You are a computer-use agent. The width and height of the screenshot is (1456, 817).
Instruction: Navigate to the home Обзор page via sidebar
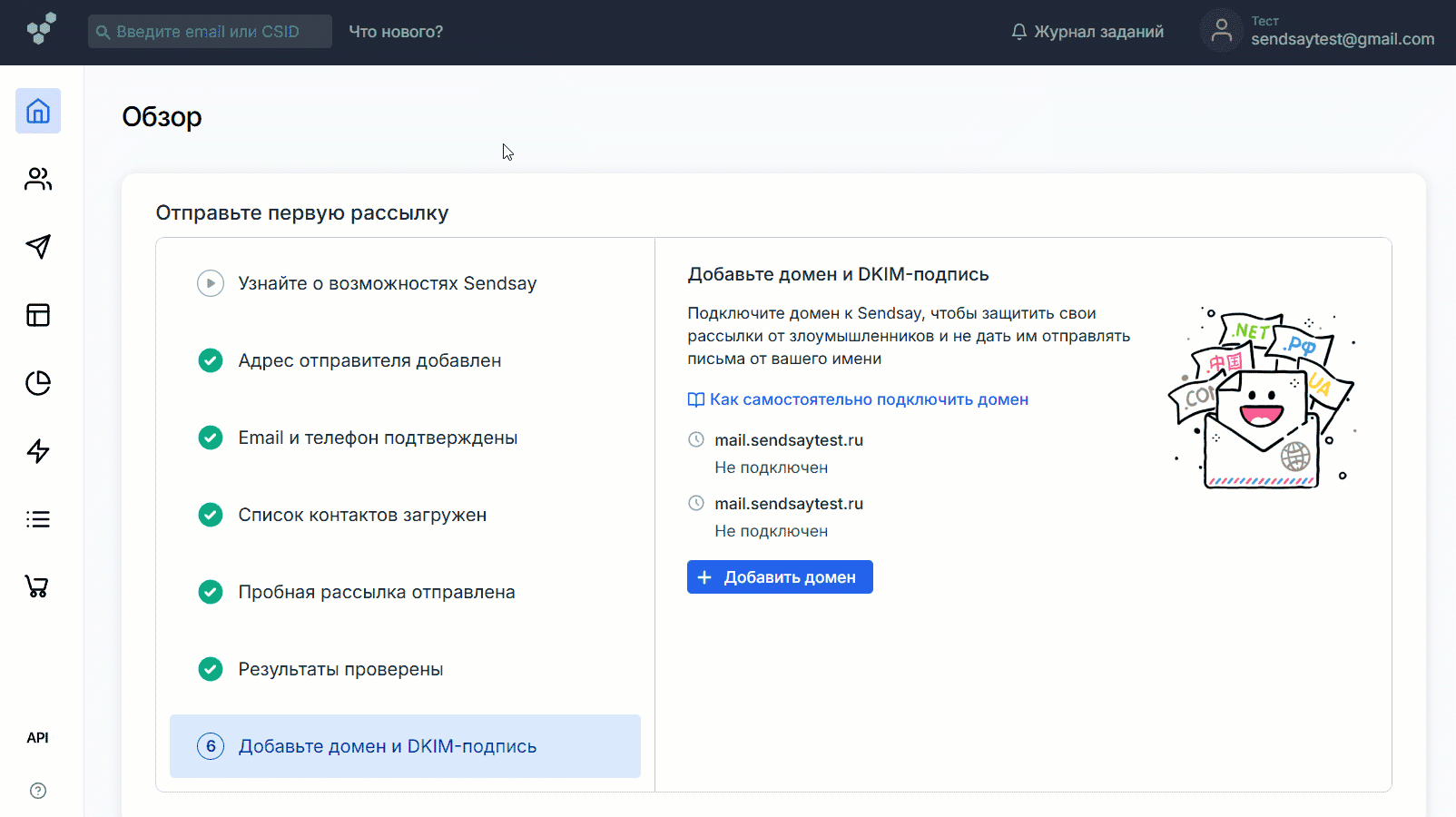tap(37, 111)
